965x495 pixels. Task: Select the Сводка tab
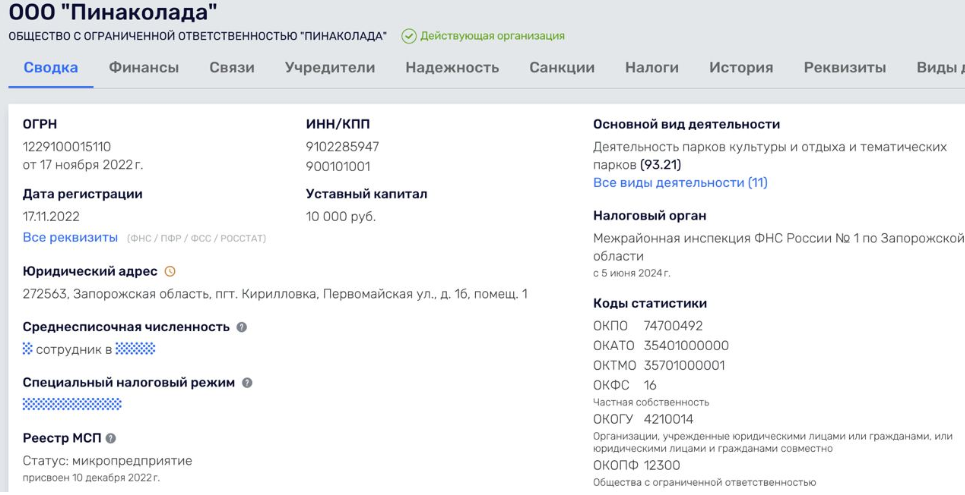(51, 68)
